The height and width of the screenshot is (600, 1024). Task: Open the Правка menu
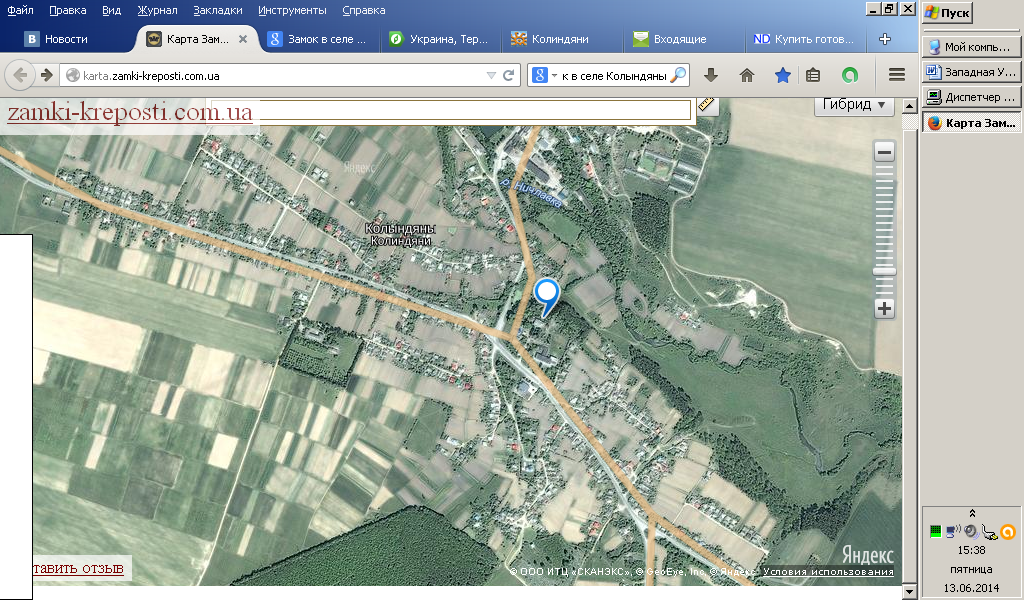tap(68, 10)
